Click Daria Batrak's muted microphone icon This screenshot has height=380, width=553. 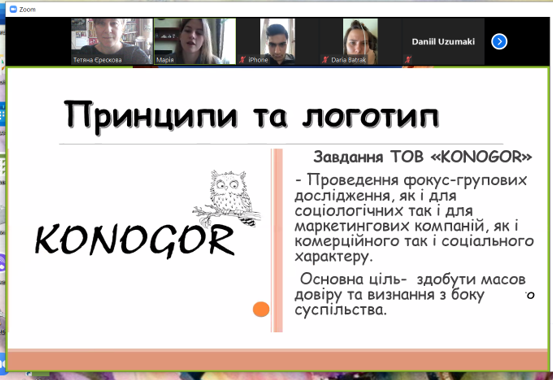point(325,60)
